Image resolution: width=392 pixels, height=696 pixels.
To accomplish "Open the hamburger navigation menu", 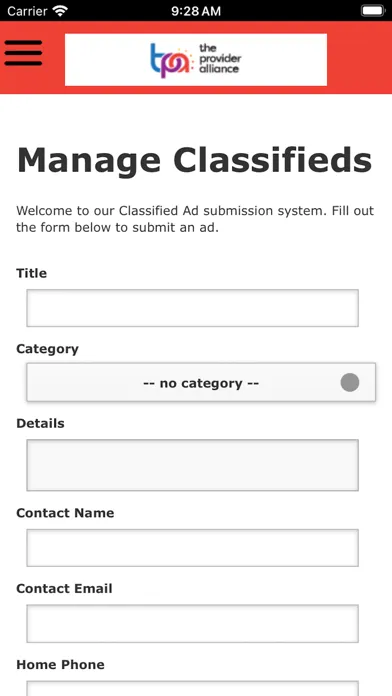I will pos(23,53).
